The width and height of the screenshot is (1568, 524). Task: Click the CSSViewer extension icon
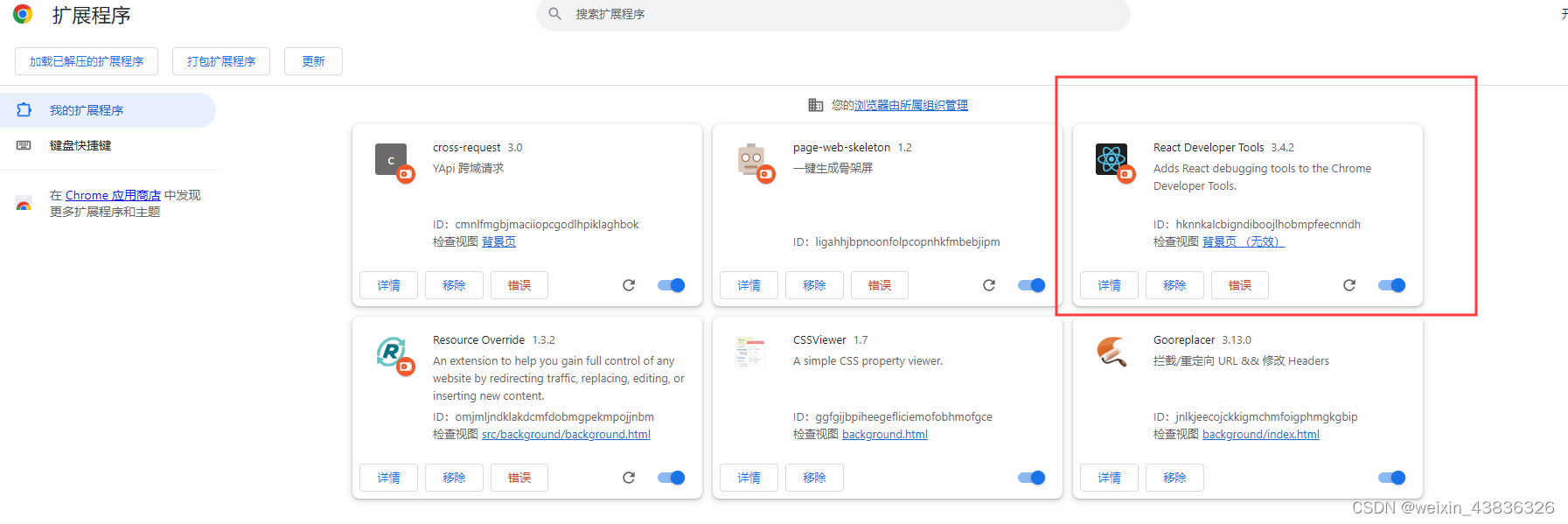point(751,352)
